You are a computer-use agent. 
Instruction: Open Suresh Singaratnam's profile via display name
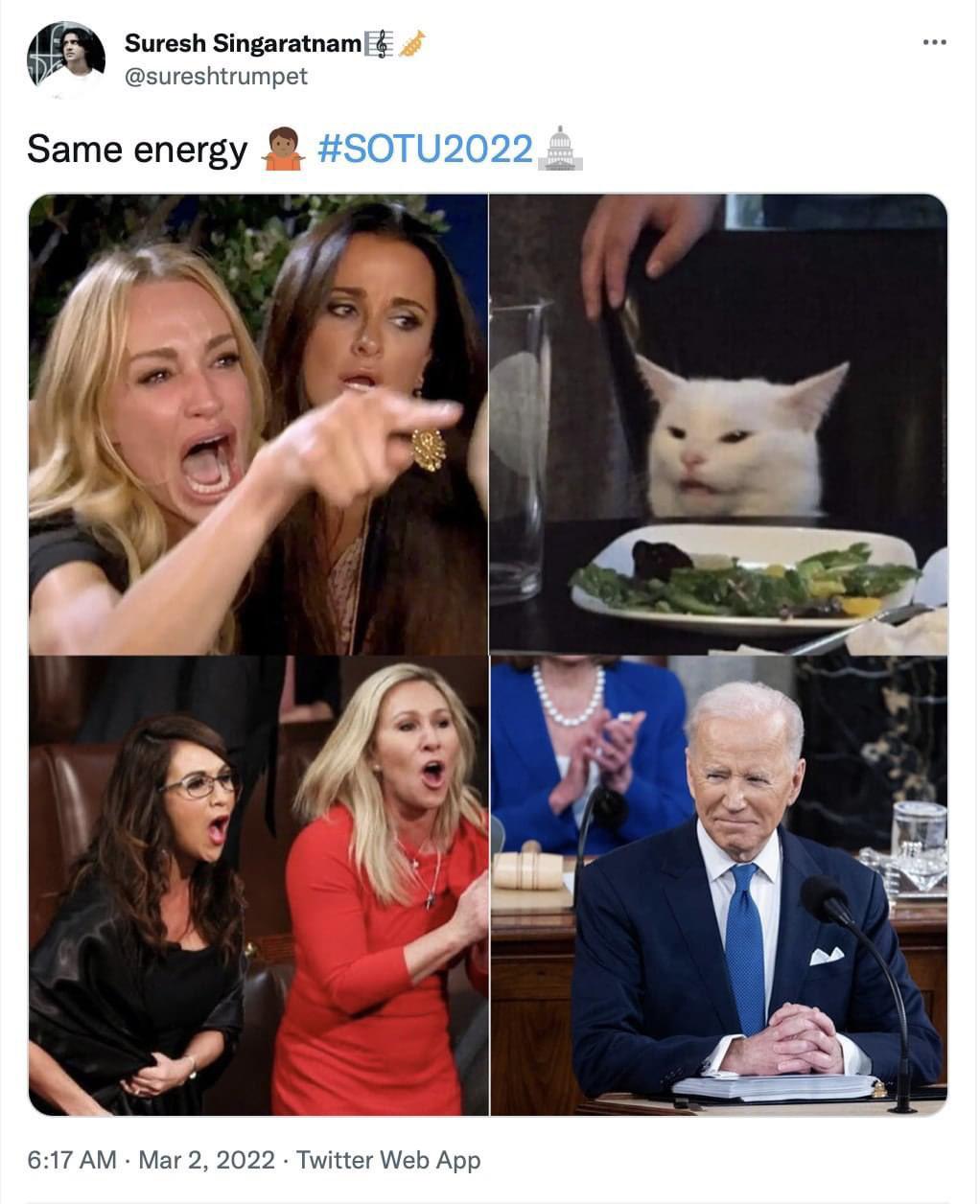244,43
